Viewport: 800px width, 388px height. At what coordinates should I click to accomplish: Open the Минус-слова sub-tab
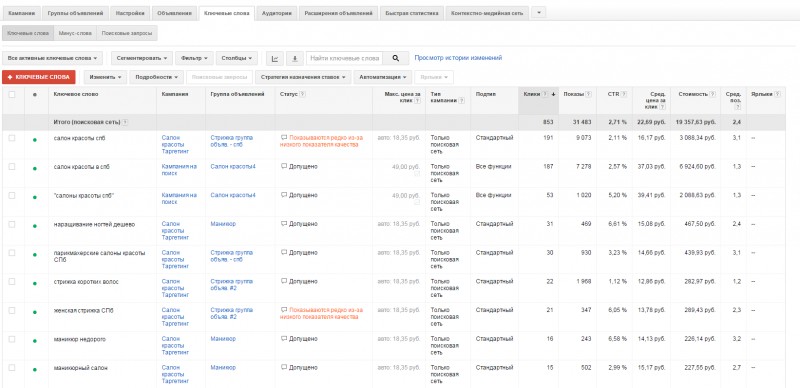coord(75,33)
